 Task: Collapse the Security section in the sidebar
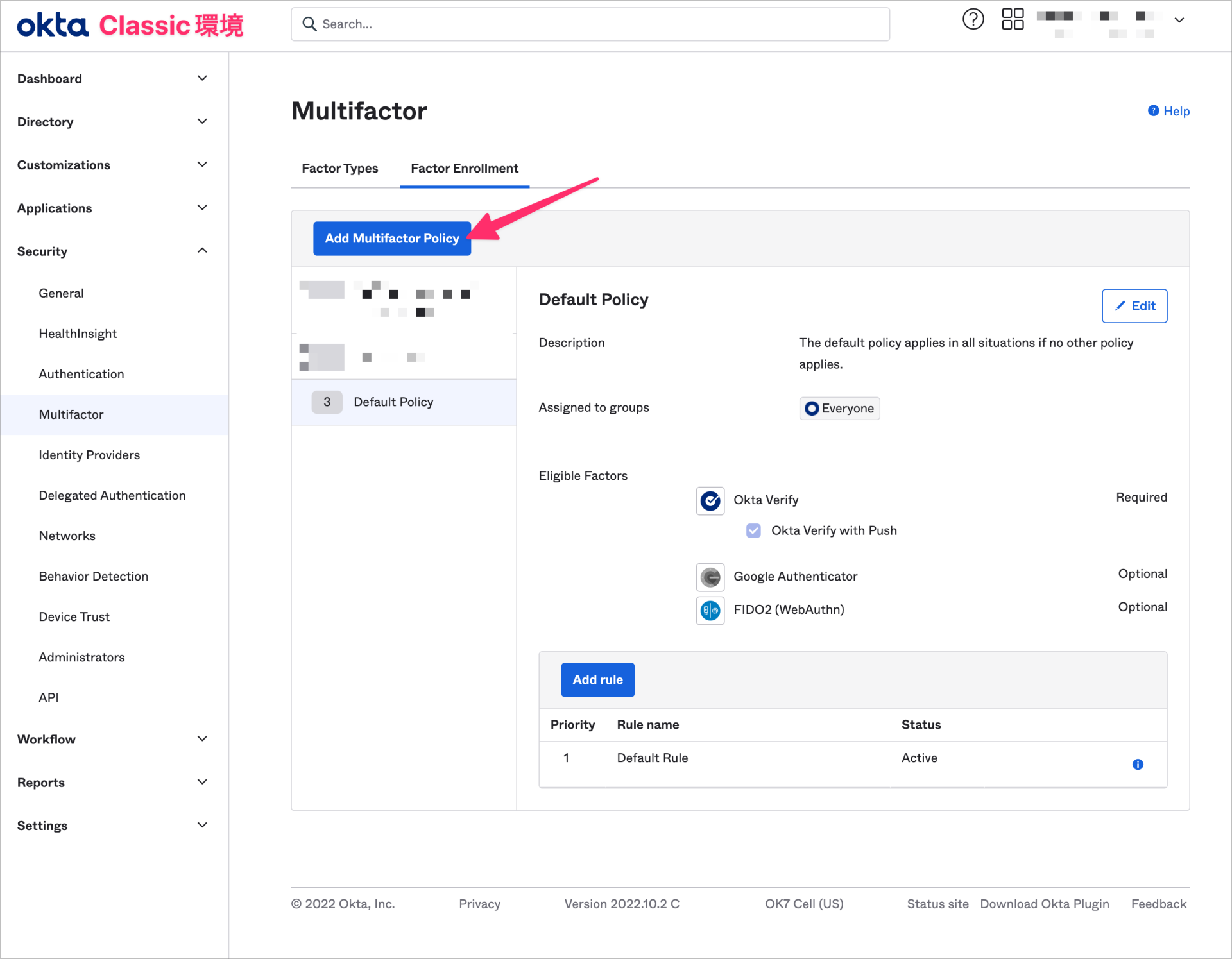tap(202, 250)
